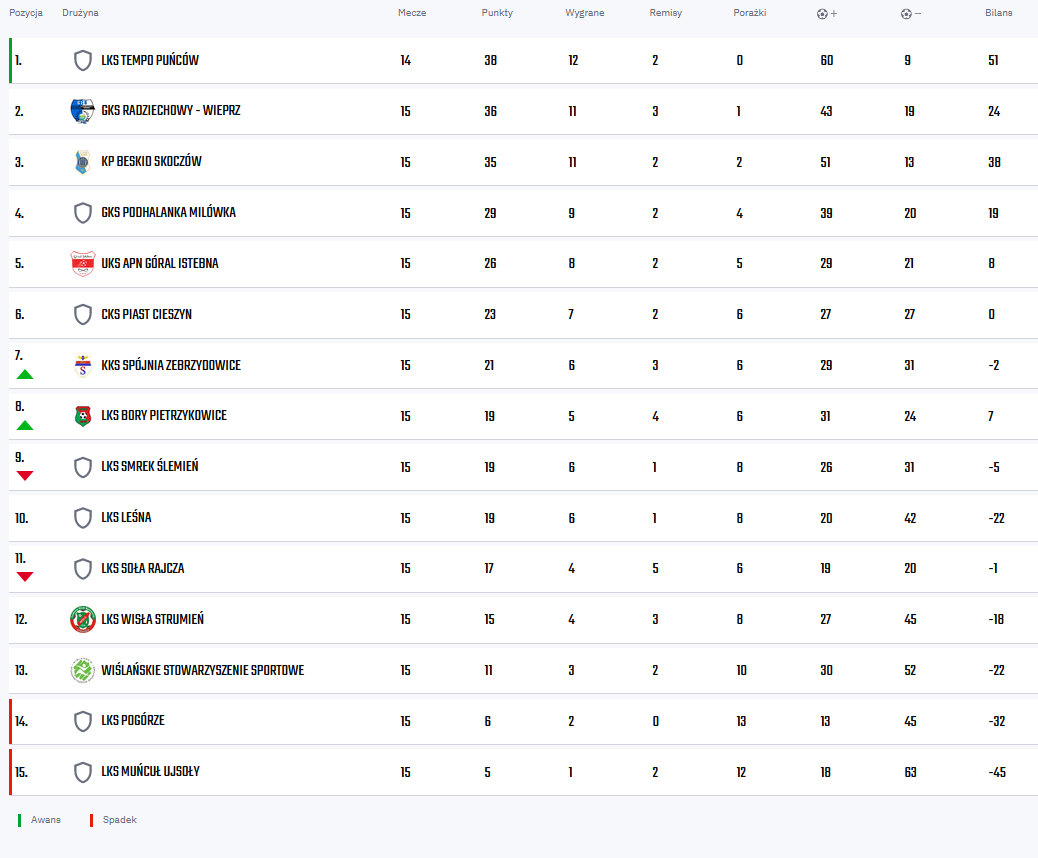
Task: Click KP Beskid Skoczów team logo
Action: pos(82,162)
